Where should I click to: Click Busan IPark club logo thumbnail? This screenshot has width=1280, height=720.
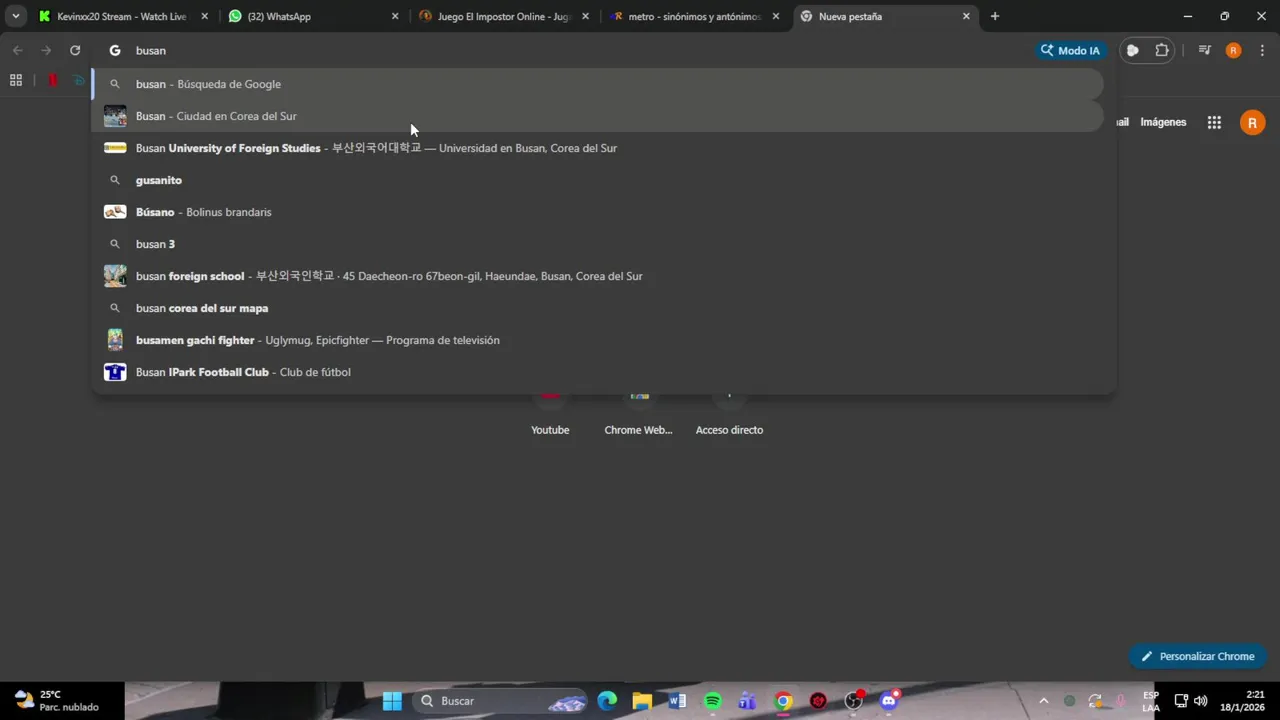(115, 372)
